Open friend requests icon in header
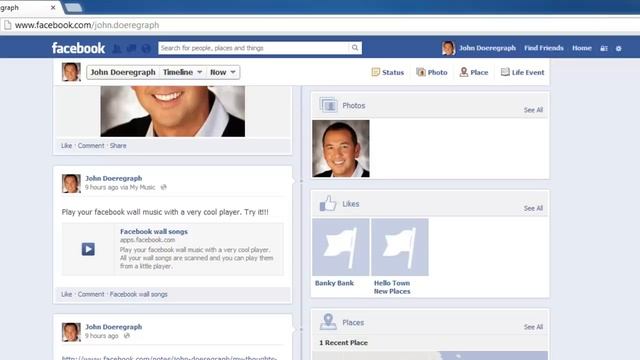This screenshot has height=360, width=640. [117, 48]
